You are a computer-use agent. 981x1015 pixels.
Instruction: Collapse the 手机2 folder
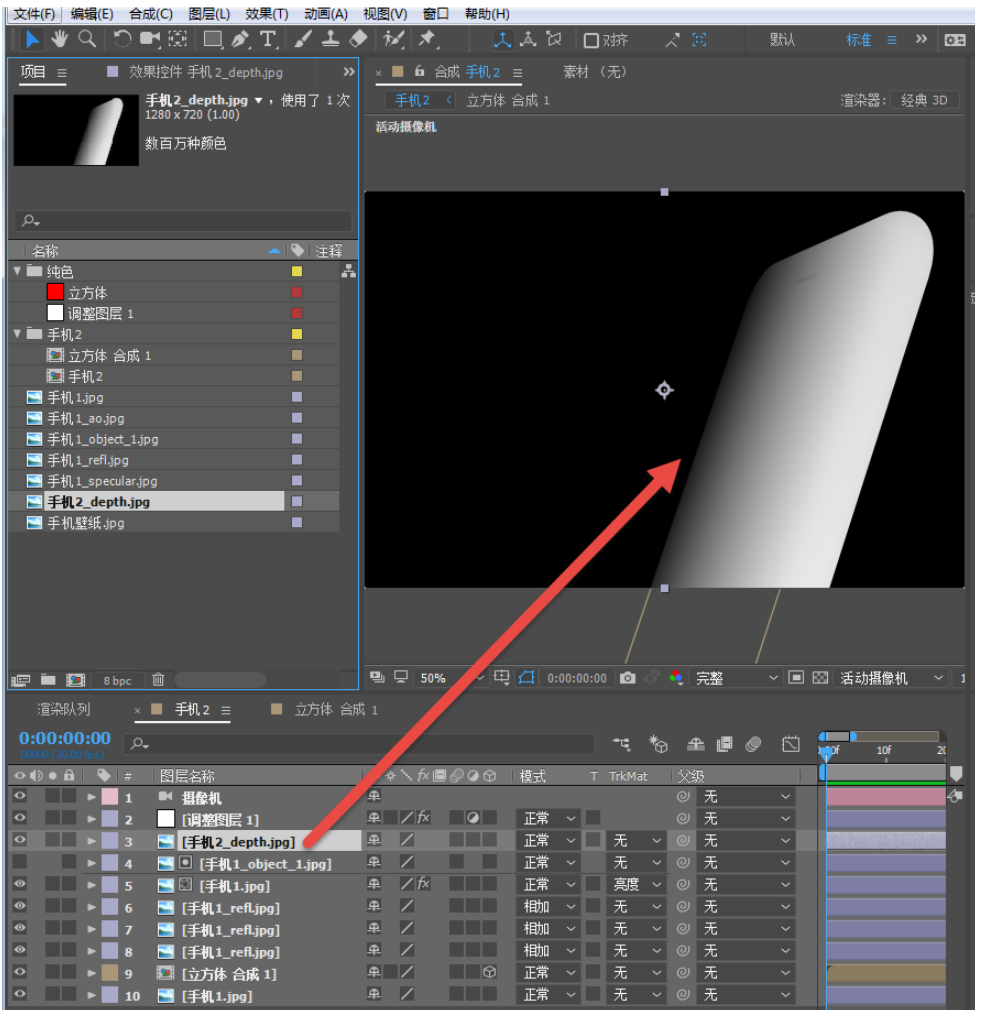17,334
